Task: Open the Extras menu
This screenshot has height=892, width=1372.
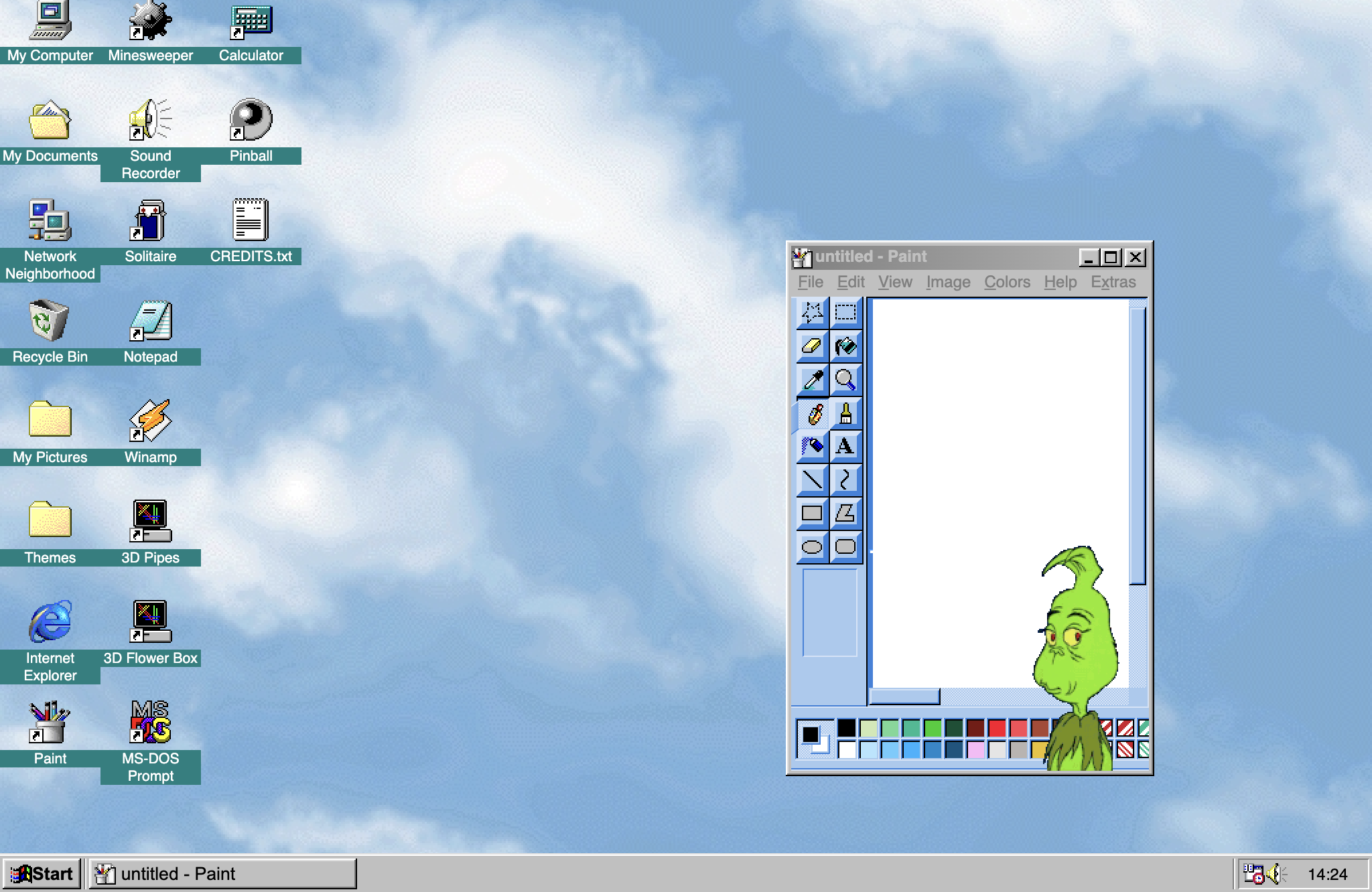Action: click(x=1113, y=282)
